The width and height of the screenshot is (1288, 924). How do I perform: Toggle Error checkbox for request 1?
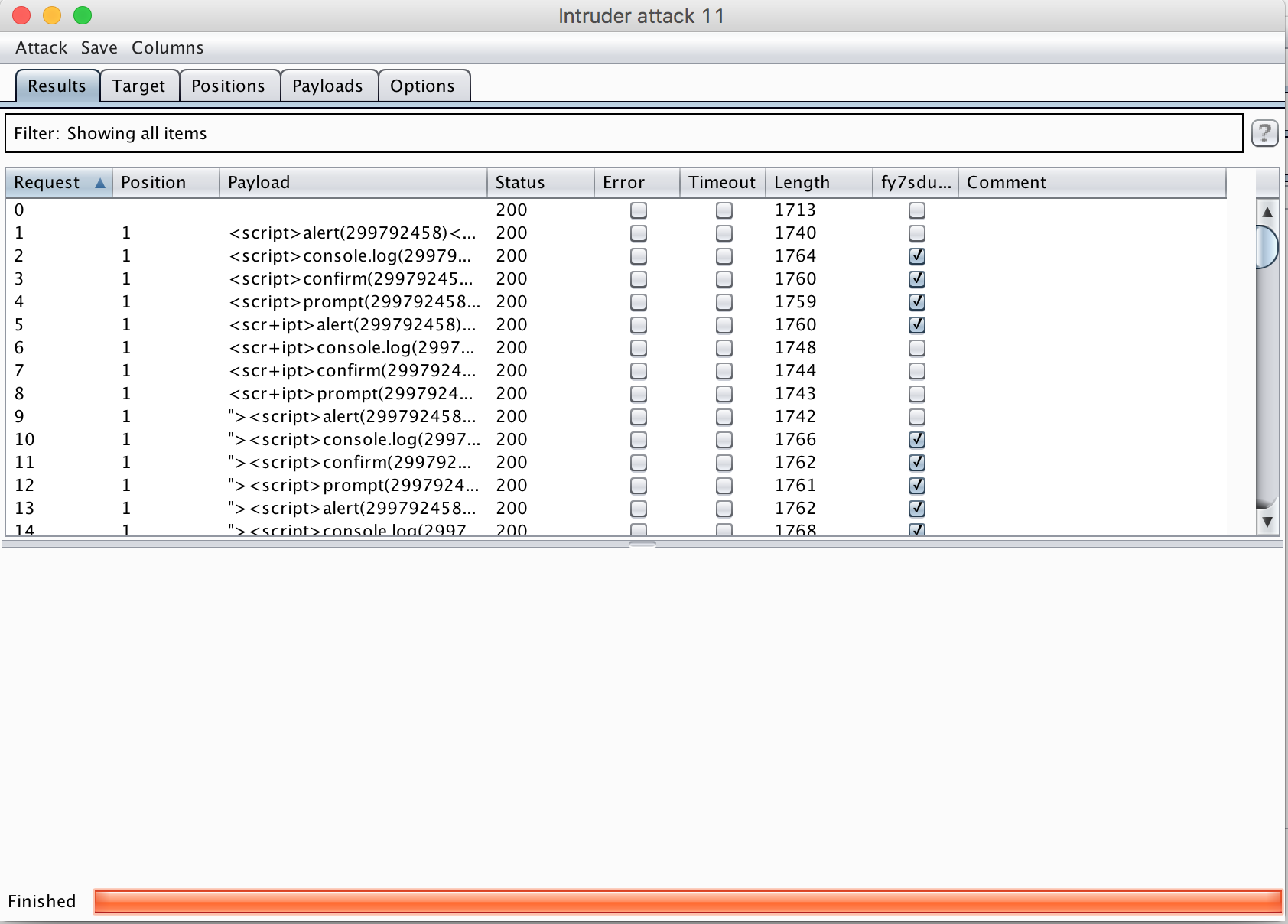click(639, 233)
